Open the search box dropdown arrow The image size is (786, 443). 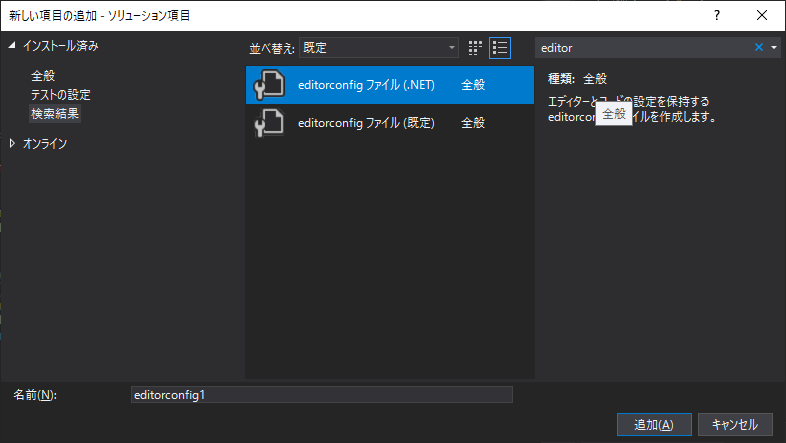click(x=774, y=47)
